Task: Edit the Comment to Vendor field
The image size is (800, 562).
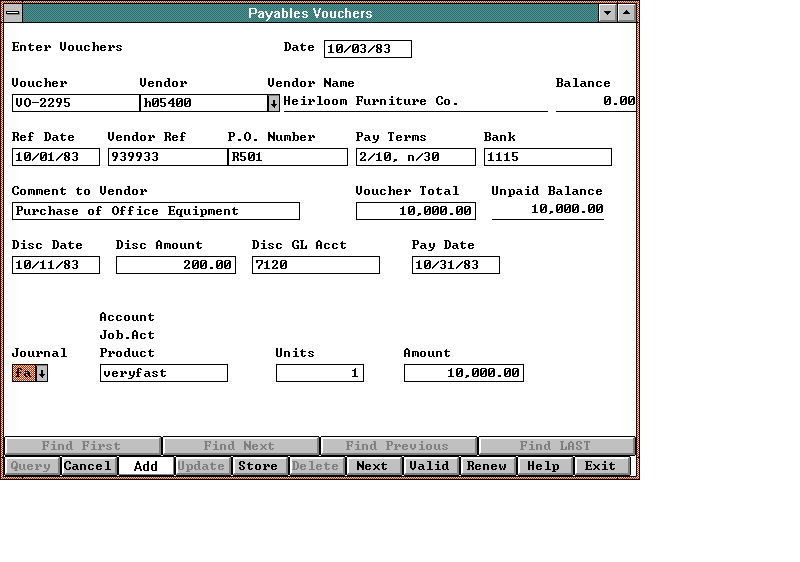Action: [155, 211]
